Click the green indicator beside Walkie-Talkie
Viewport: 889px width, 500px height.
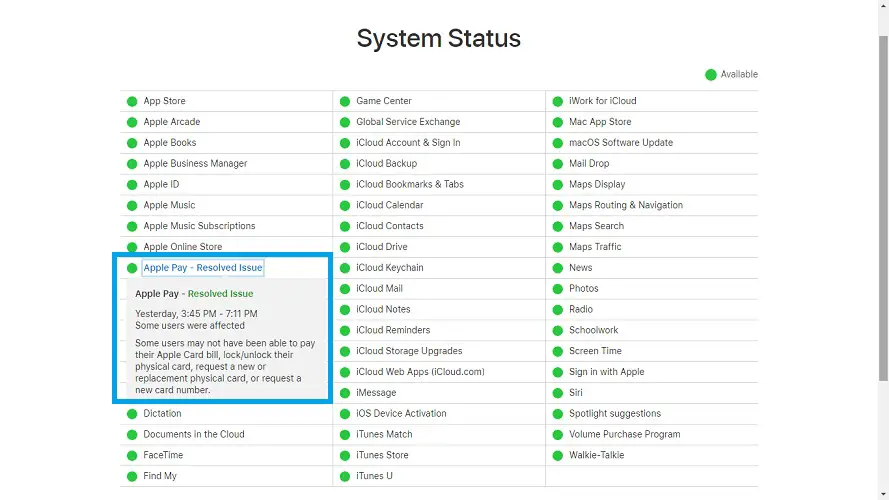[558, 455]
